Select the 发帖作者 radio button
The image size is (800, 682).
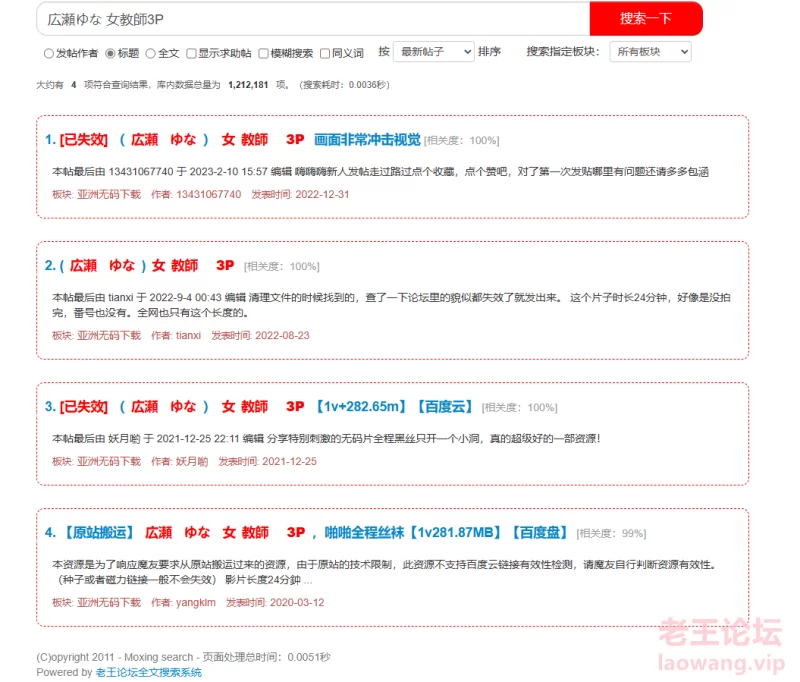[48, 53]
